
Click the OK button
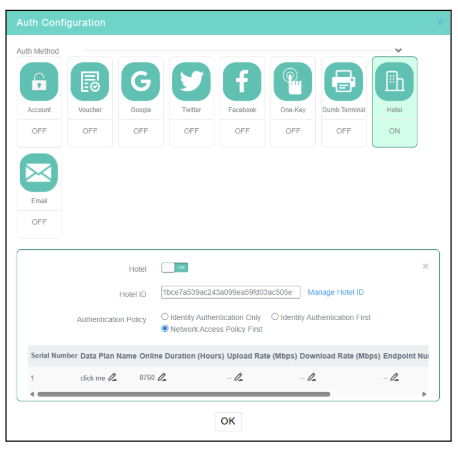228,421
